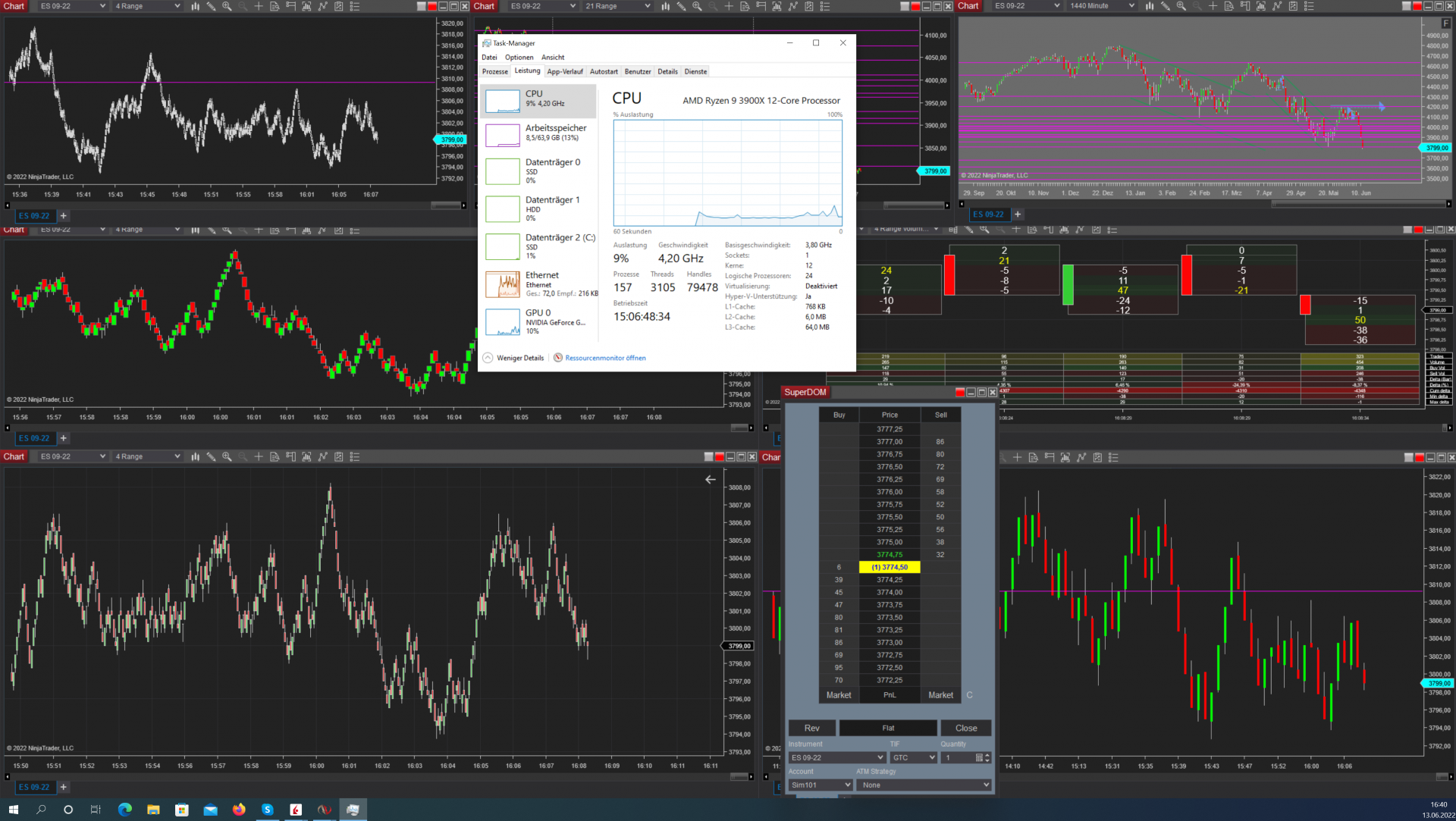This screenshot has width=1456, height=821.
Task: Open Data Box icon in top-left chart toolbar
Action: 275,6
